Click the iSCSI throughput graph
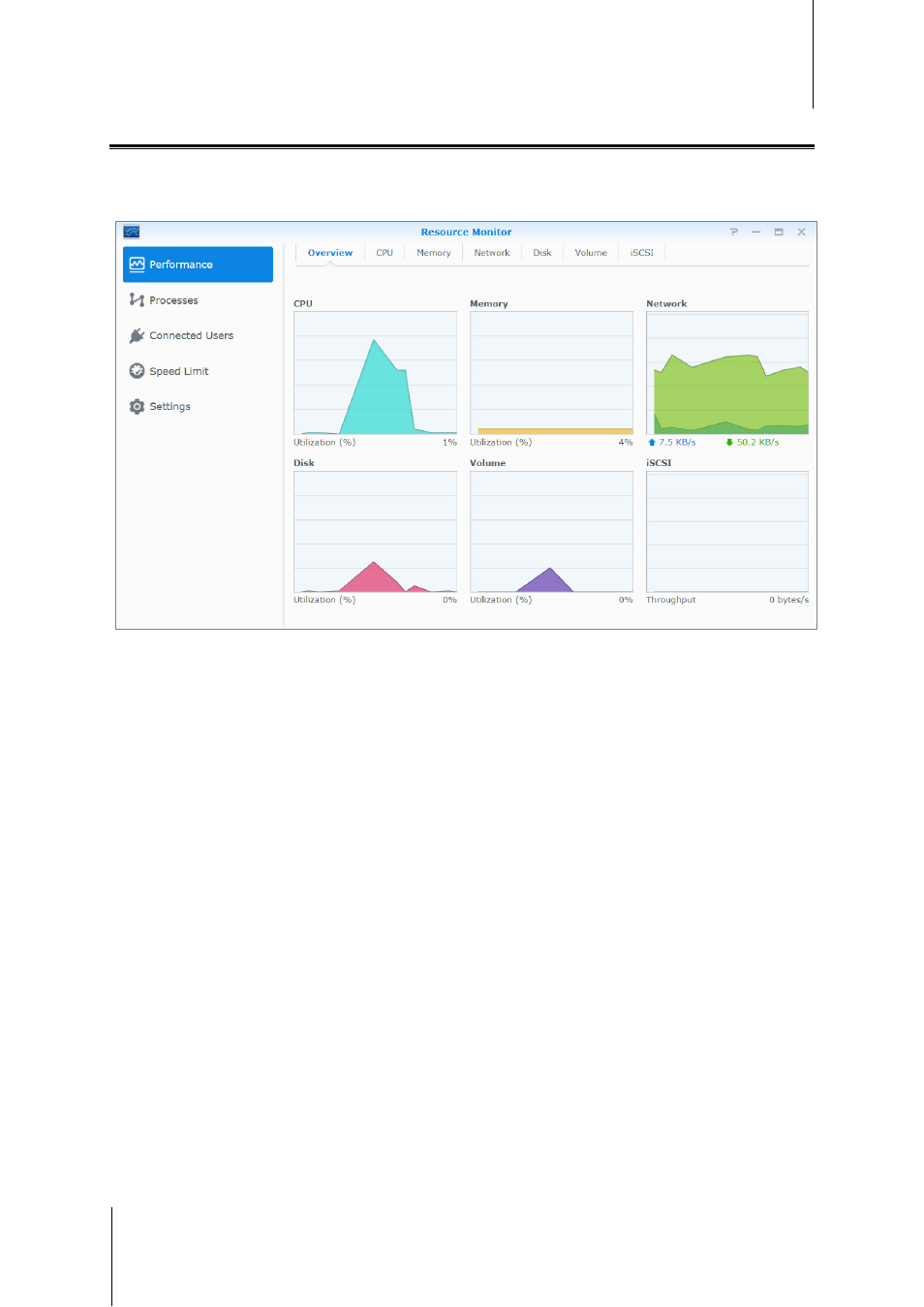924x1307 pixels. pyautogui.click(x=727, y=532)
